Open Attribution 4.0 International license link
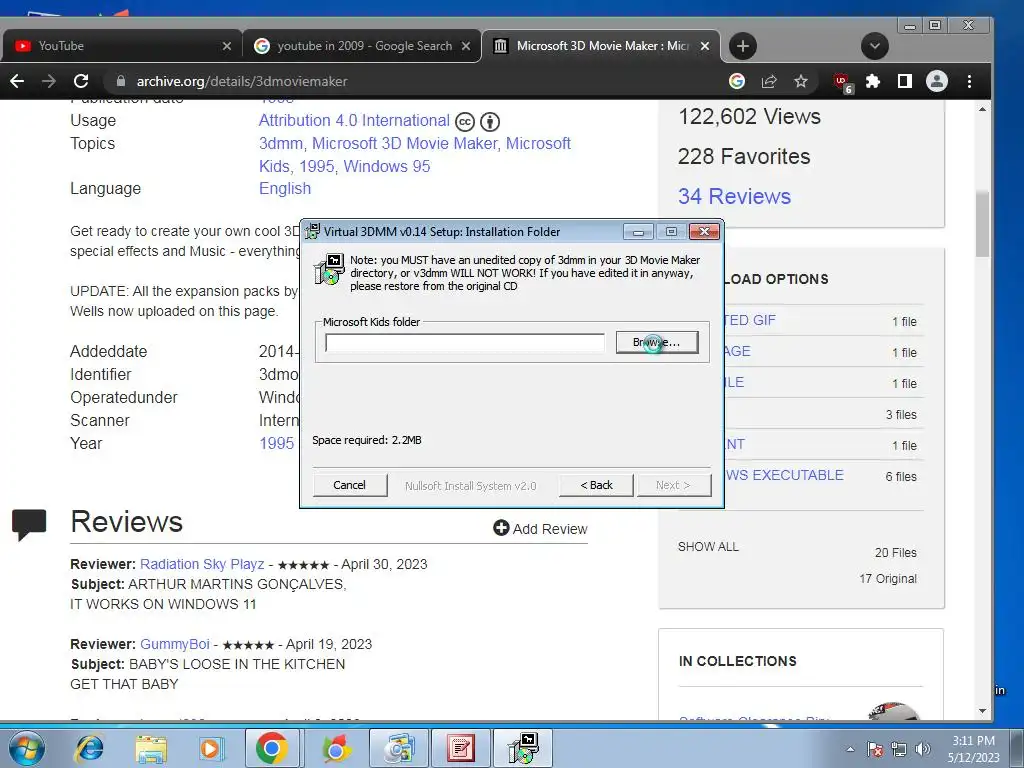 tap(354, 121)
